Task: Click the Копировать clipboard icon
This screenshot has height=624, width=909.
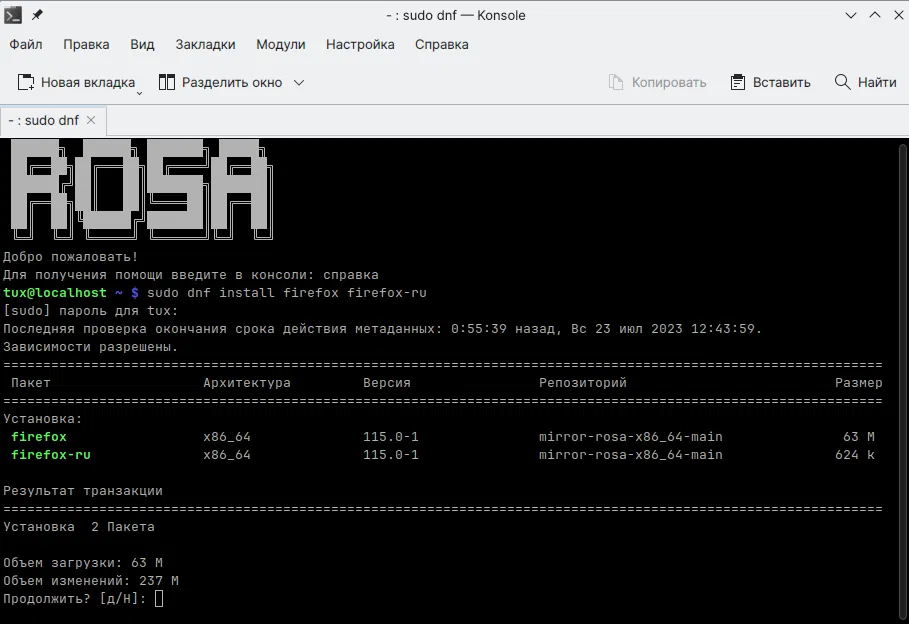Action: [x=616, y=82]
